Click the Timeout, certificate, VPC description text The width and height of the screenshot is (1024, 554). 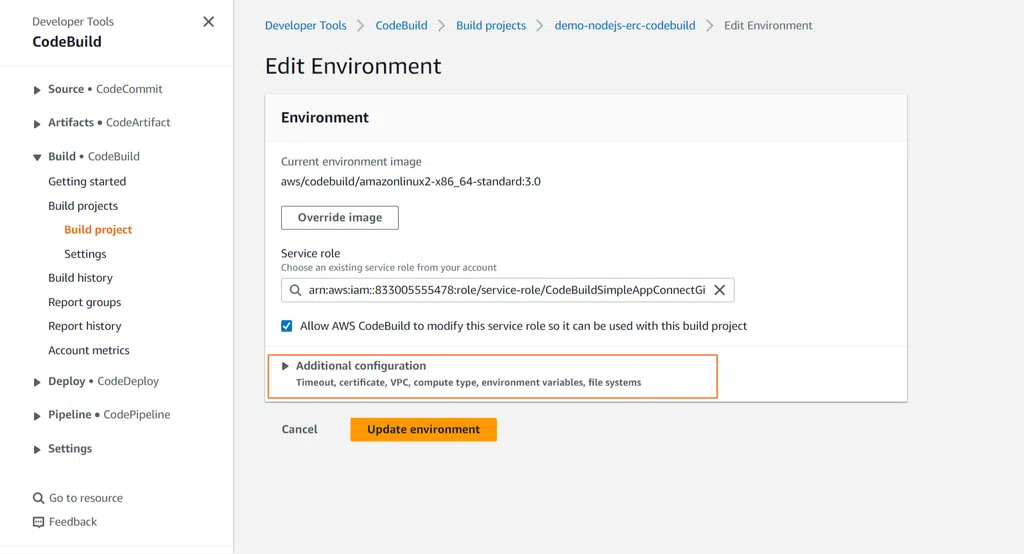(468, 382)
